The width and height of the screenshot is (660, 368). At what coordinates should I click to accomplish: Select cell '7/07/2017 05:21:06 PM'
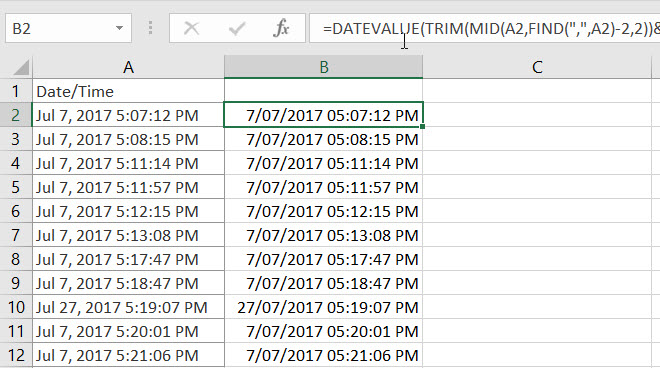click(323, 355)
